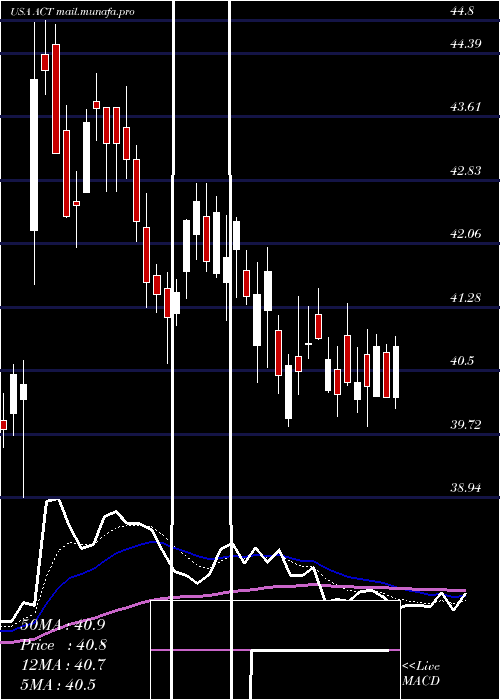This screenshot has width=500, height=700.
Task: Click the '5MA : 40.5' legend text
Action: 58,685
